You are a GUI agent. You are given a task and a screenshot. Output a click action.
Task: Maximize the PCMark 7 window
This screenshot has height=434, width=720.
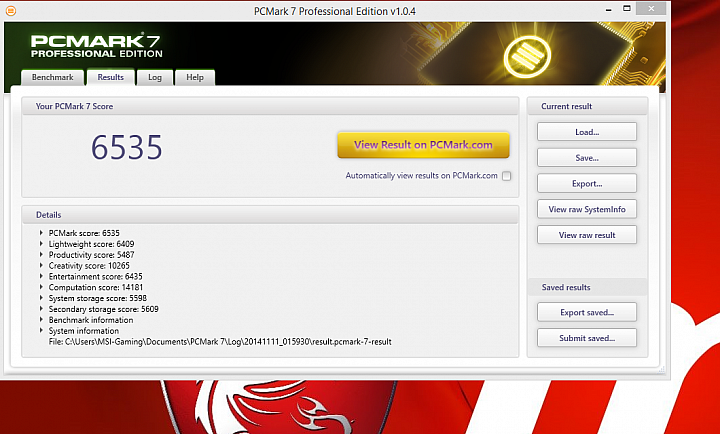pos(627,9)
